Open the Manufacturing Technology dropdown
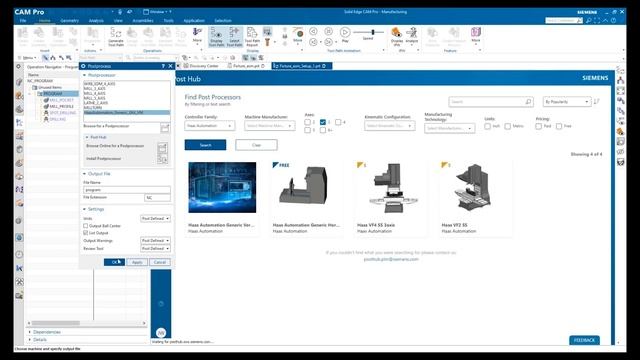 point(450,128)
